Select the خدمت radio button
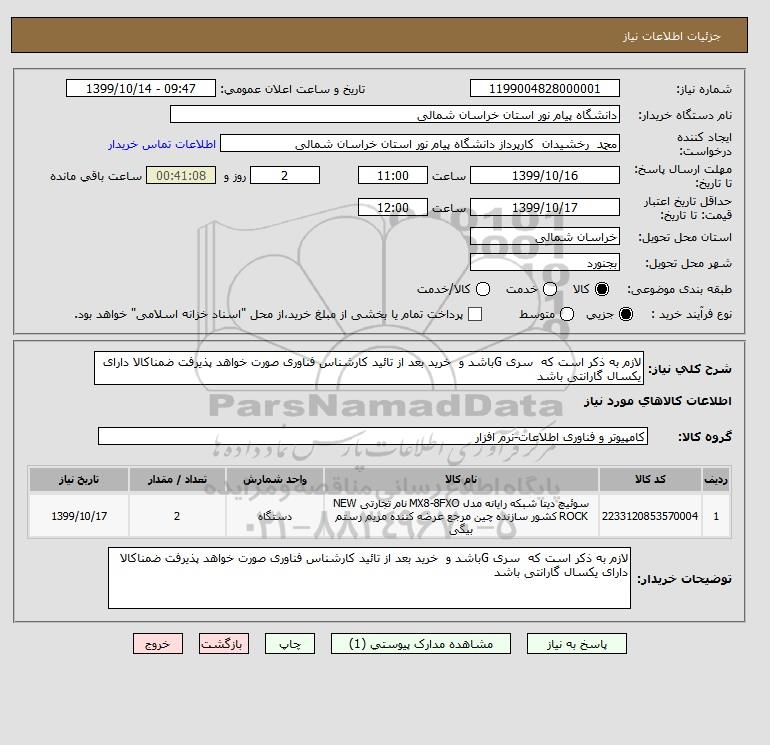Image resolution: width=770 pixels, height=745 pixels. [x=550, y=289]
